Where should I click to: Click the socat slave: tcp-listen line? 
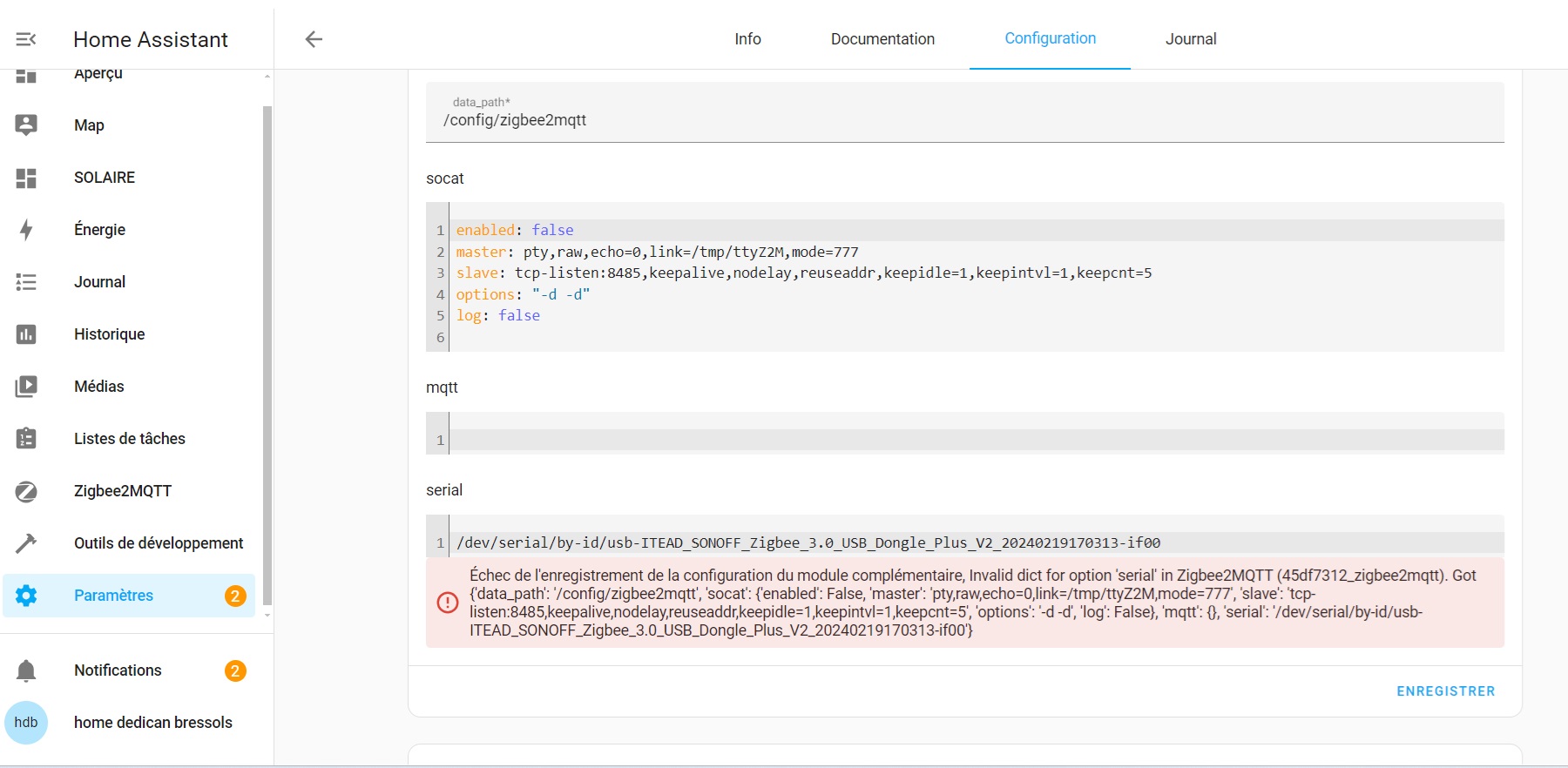(804, 273)
